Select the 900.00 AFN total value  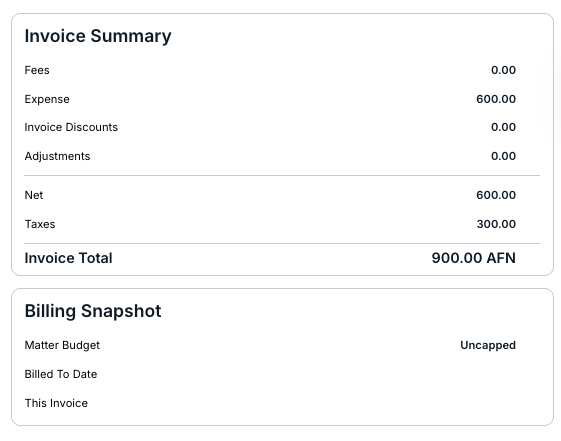click(x=474, y=258)
